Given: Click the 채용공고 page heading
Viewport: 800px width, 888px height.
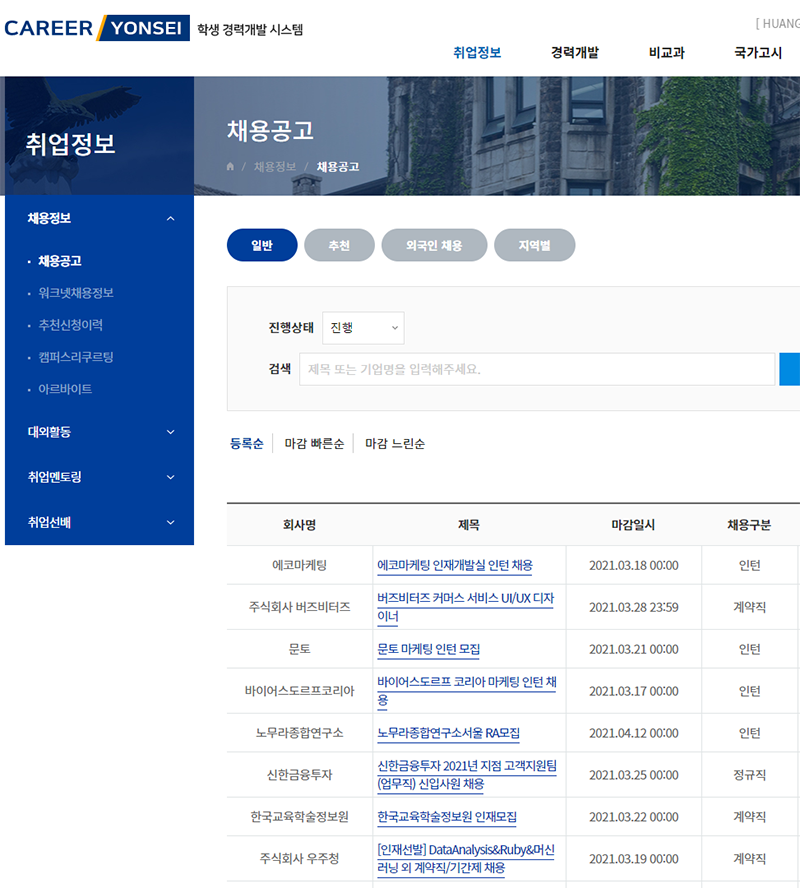Looking at the screenshot, I should (x=270, y=131).
